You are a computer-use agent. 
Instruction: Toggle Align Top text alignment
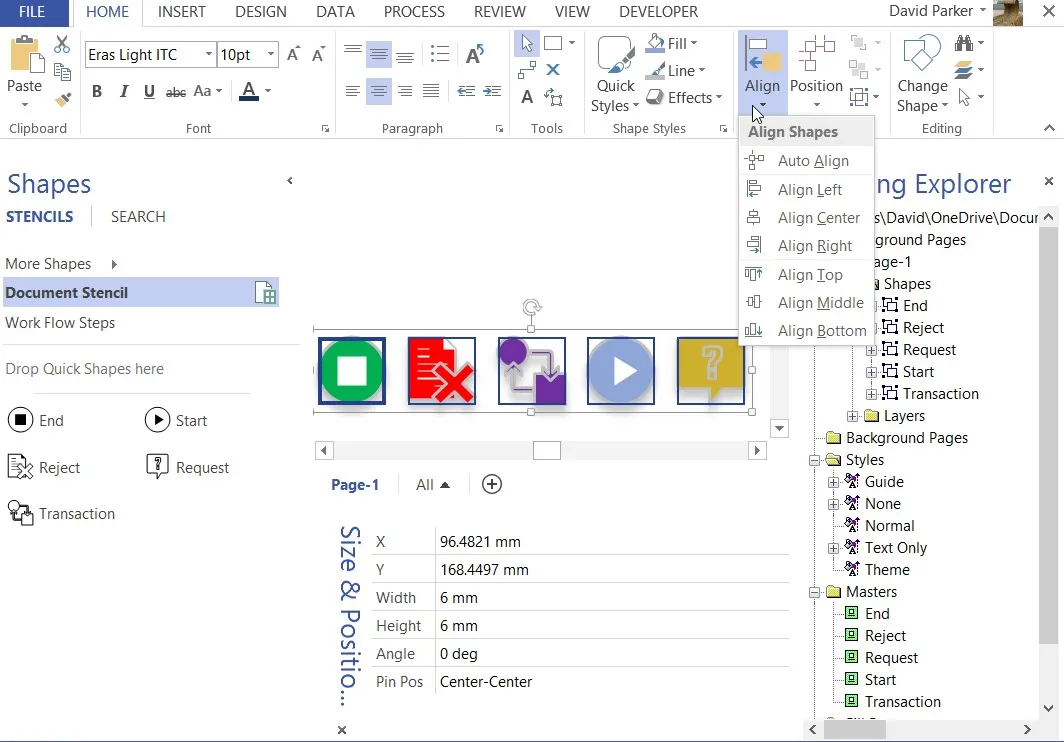tap(352, 51)
